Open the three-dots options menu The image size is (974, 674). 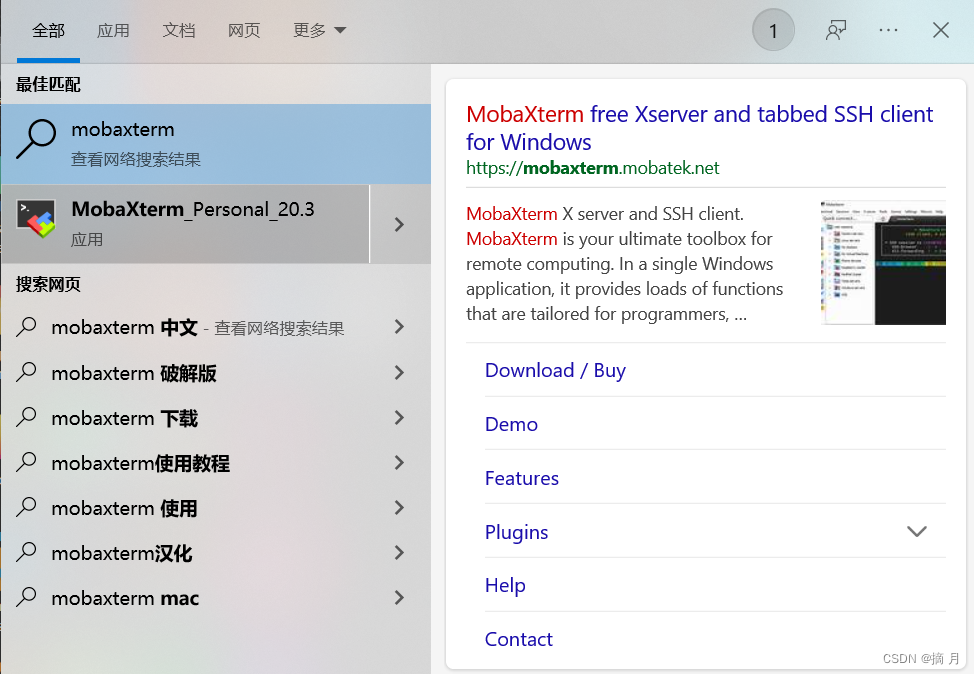point(888,30)
